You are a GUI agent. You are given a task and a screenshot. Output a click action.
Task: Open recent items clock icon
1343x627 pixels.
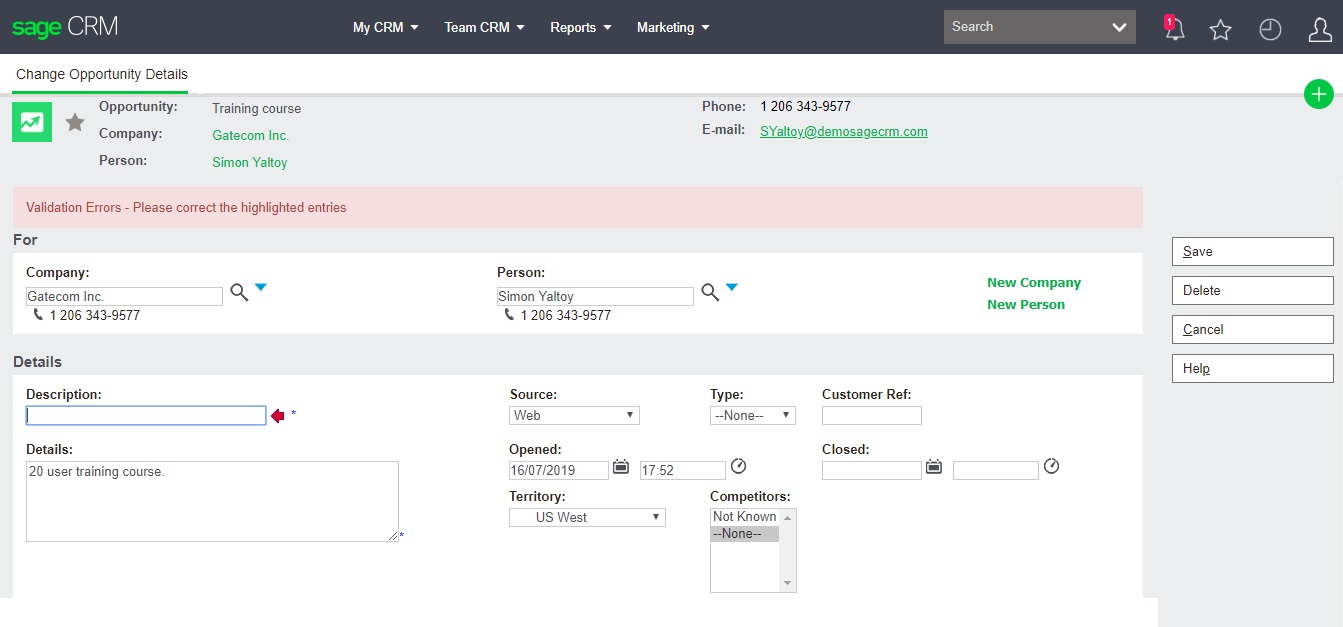click(x=1270, y=30)
